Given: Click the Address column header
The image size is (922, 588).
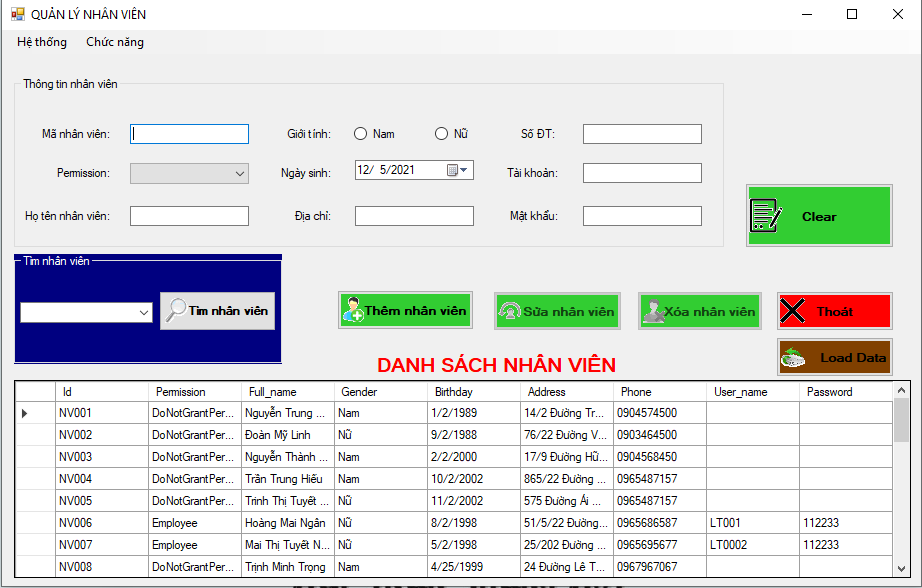Looking at the screenshot, I should point(567,392).
